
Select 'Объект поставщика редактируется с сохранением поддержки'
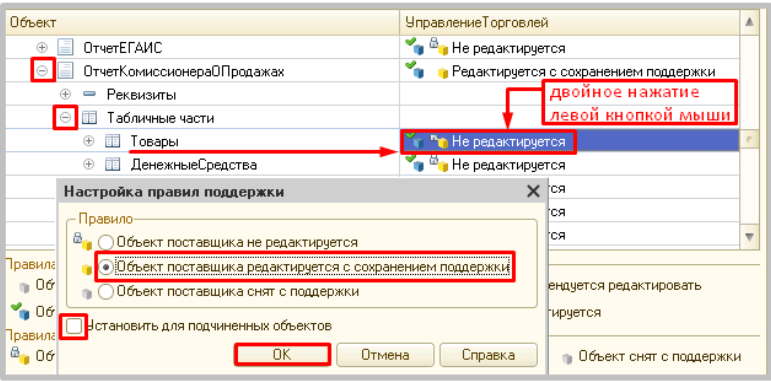(x=105, y=267)
